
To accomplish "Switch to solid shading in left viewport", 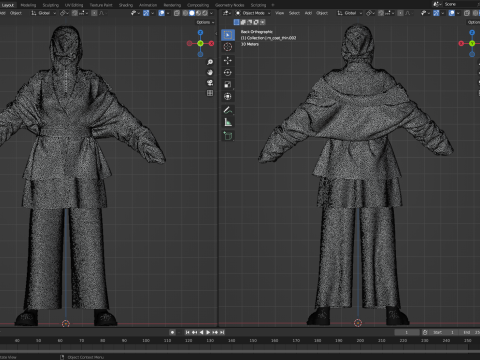I will tap(192, 13).
